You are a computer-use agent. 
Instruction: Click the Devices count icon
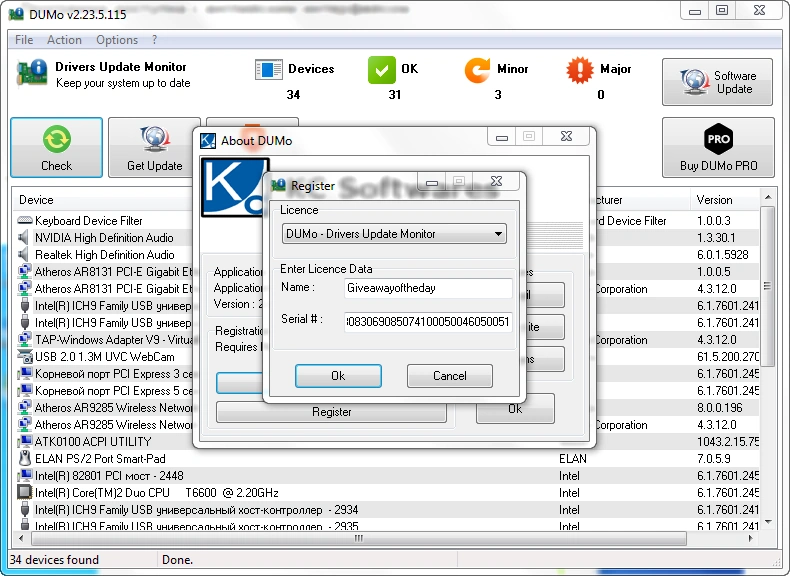coord(269,70)
